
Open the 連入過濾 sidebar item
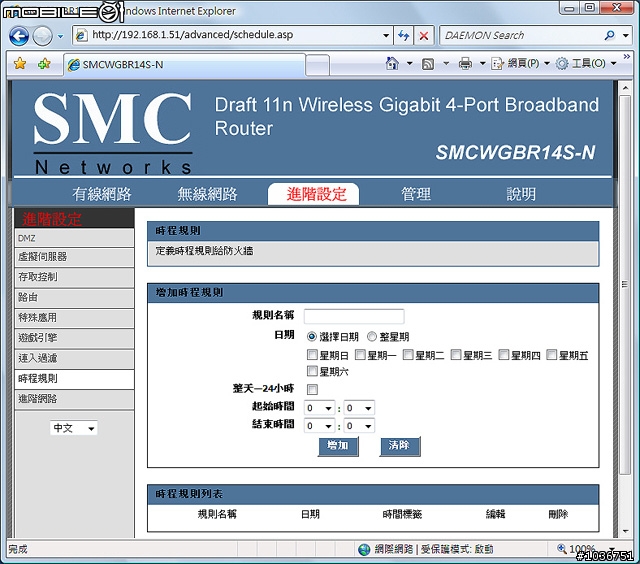tap(74, 359)
